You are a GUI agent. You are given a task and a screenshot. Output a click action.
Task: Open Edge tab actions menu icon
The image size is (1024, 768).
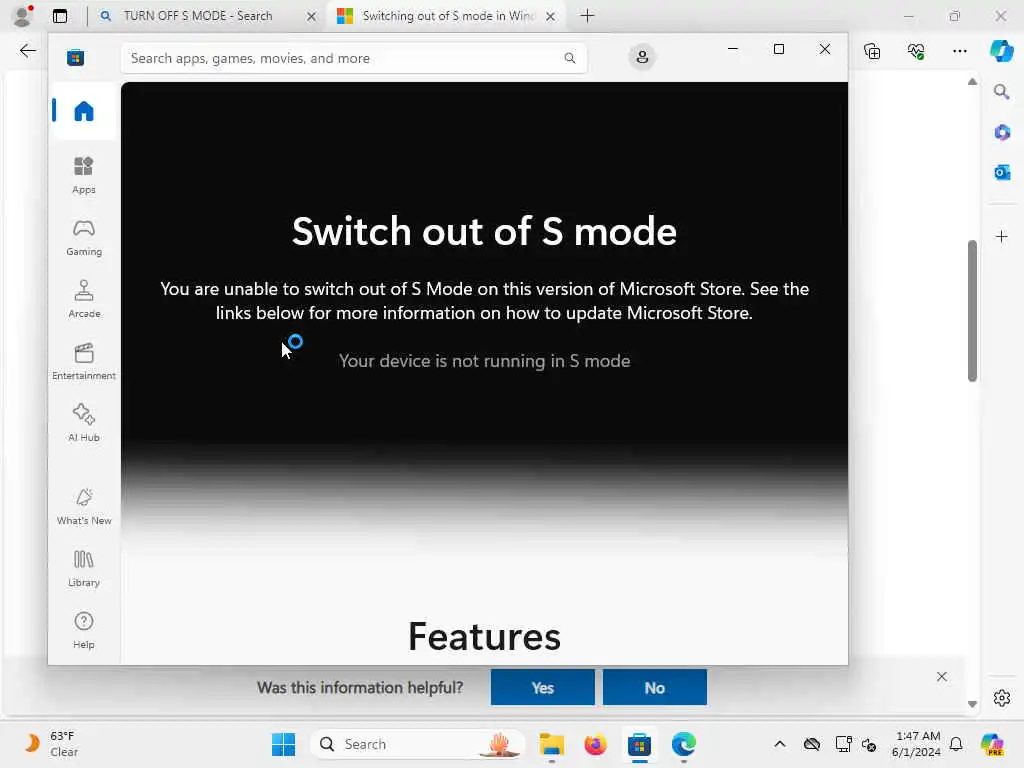[60, 16]
